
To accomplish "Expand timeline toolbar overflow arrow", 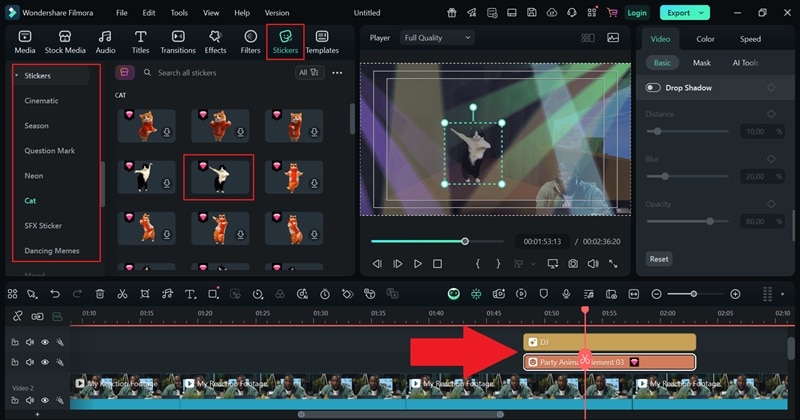I will coord(783,294).
